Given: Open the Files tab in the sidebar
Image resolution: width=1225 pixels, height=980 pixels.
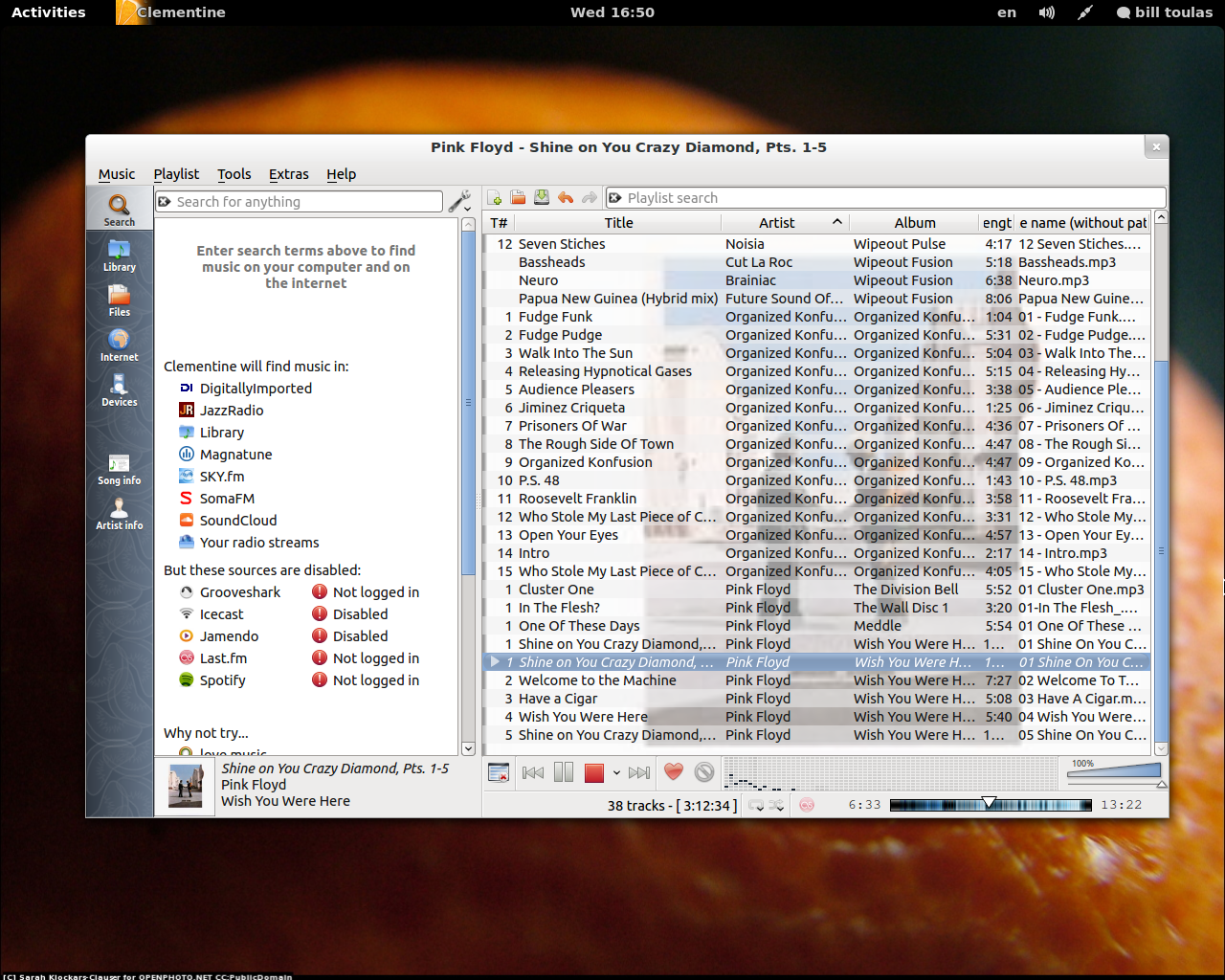Looking at the screenshot, I should [120, 301].
